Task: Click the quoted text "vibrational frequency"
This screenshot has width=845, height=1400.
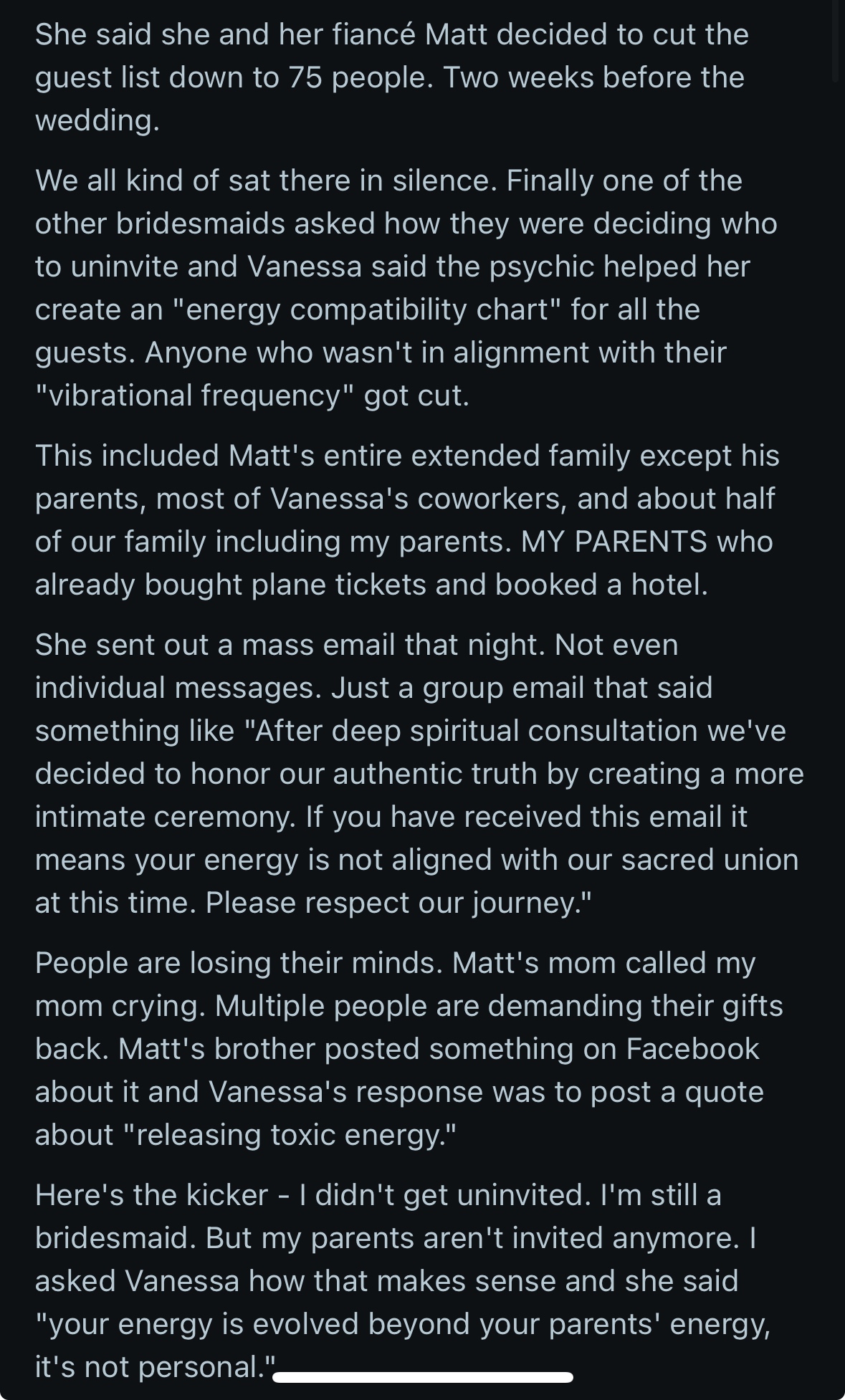Action: pos(195,395)
